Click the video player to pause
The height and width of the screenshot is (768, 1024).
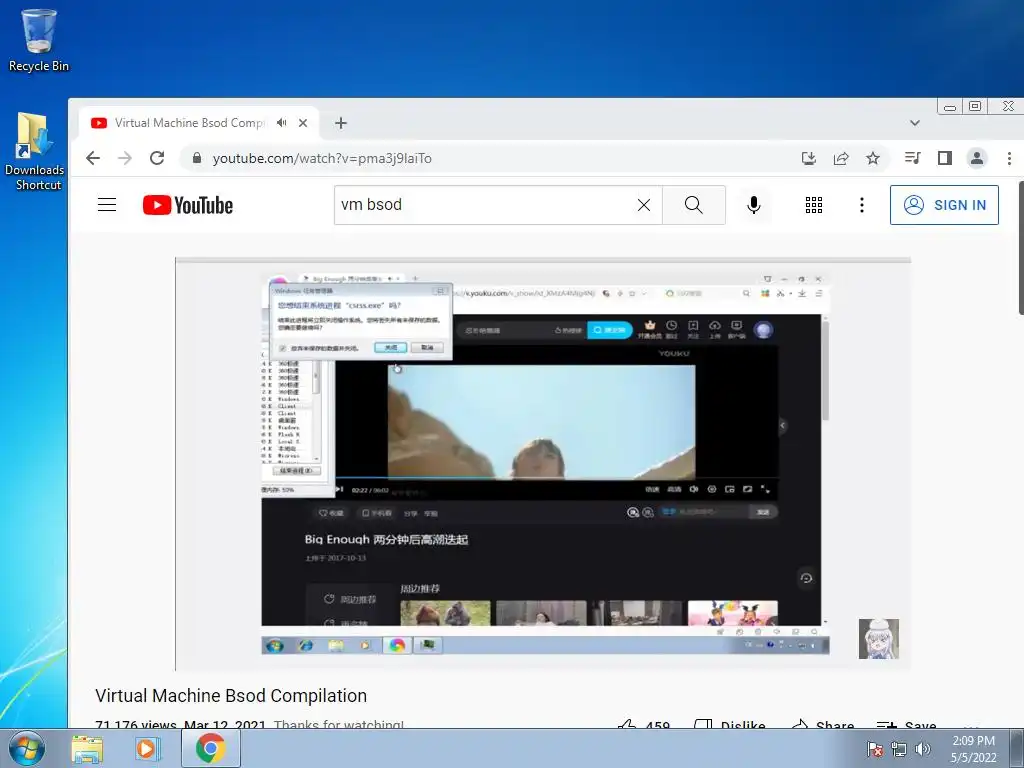[543, 465]
